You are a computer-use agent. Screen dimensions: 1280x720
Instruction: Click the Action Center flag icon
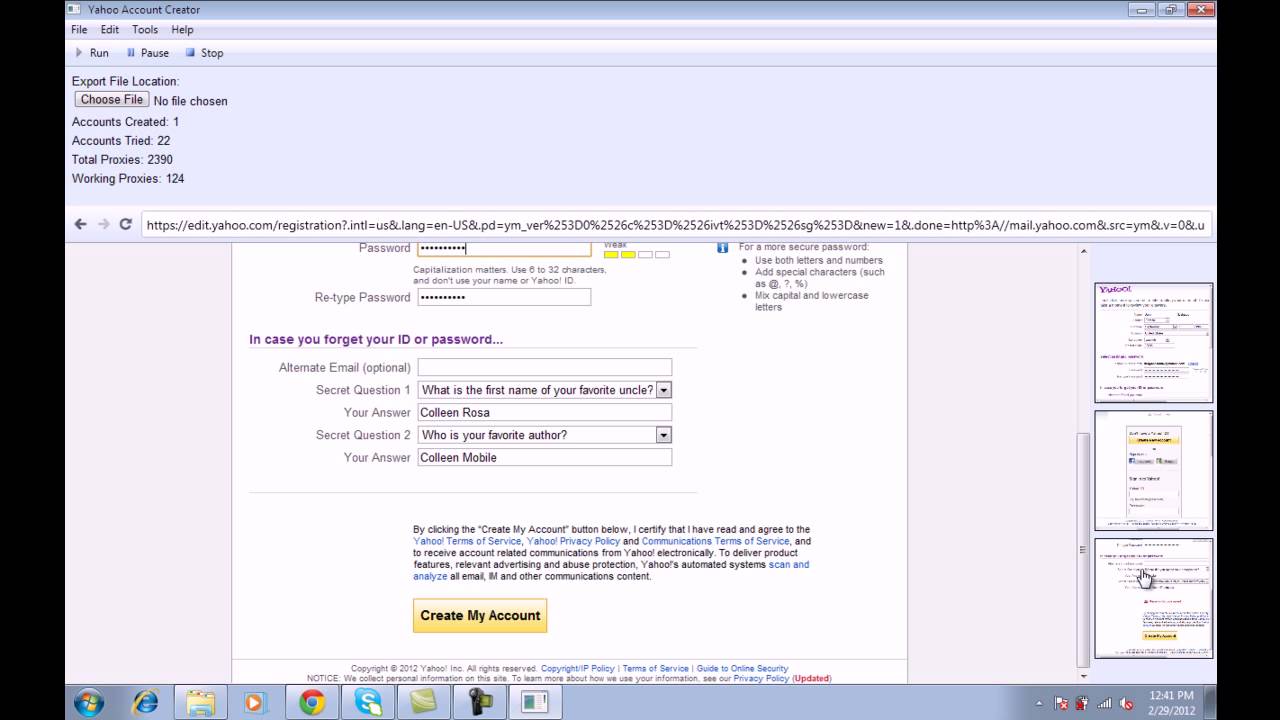pos(1061,703)
